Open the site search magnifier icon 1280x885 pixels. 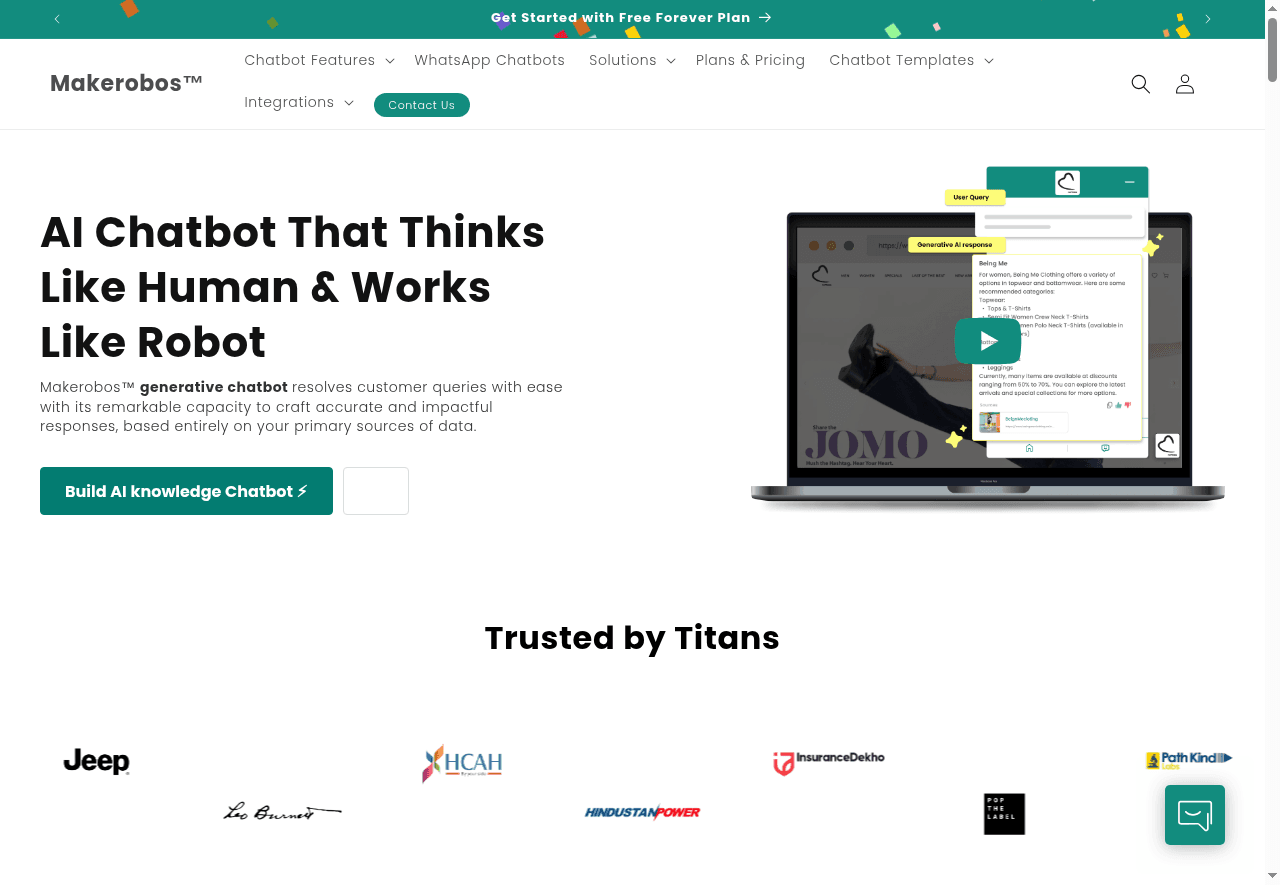point(1140,84)
